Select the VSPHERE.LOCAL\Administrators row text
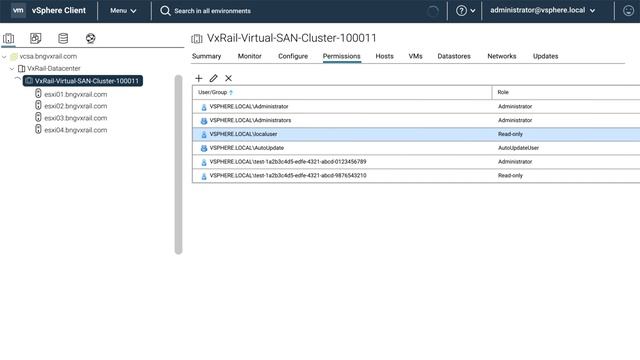The height and width of the screenshot is (360, 640). coord(250,120)
